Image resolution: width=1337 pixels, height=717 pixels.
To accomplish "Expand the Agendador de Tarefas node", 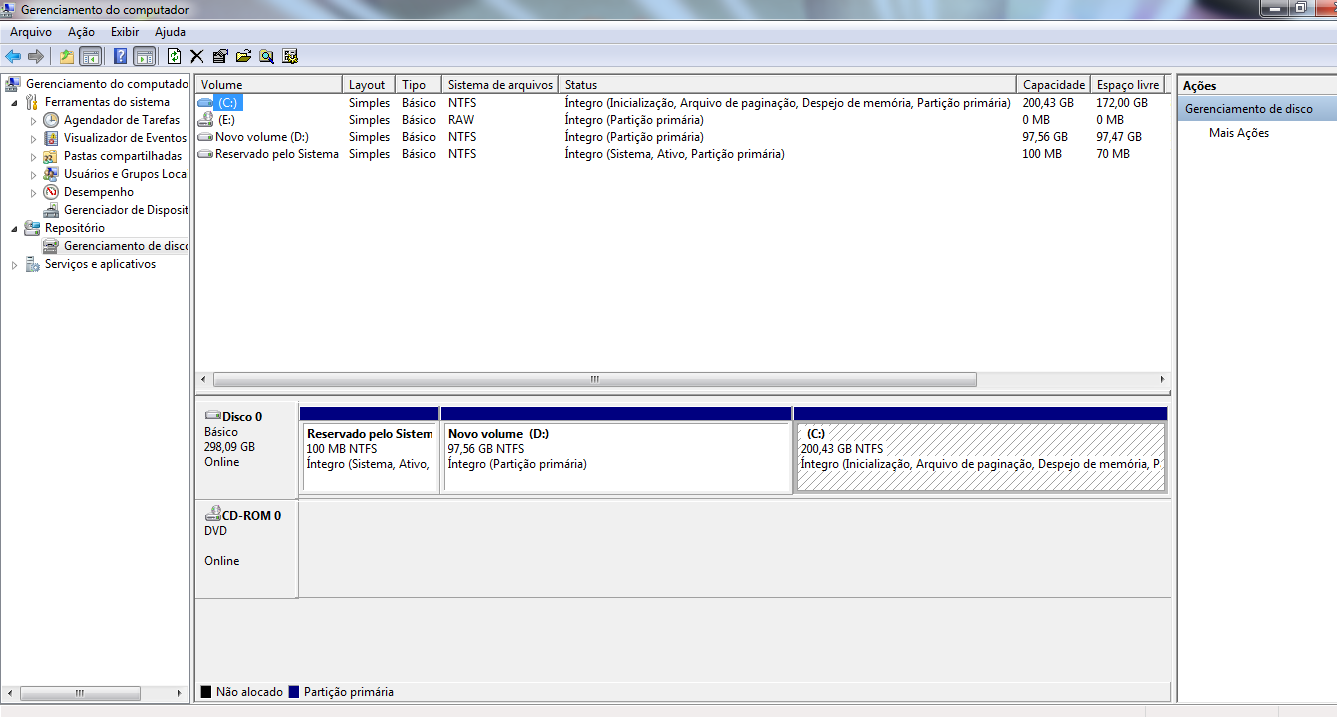I will [33, 120].
